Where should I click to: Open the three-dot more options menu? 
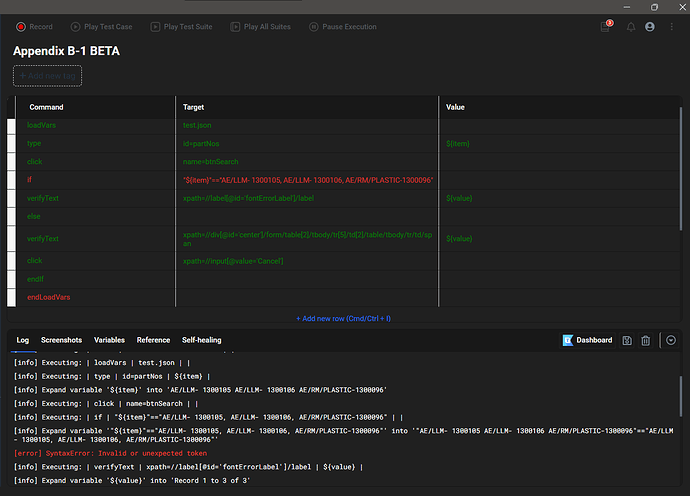click(x=670, y=27)
